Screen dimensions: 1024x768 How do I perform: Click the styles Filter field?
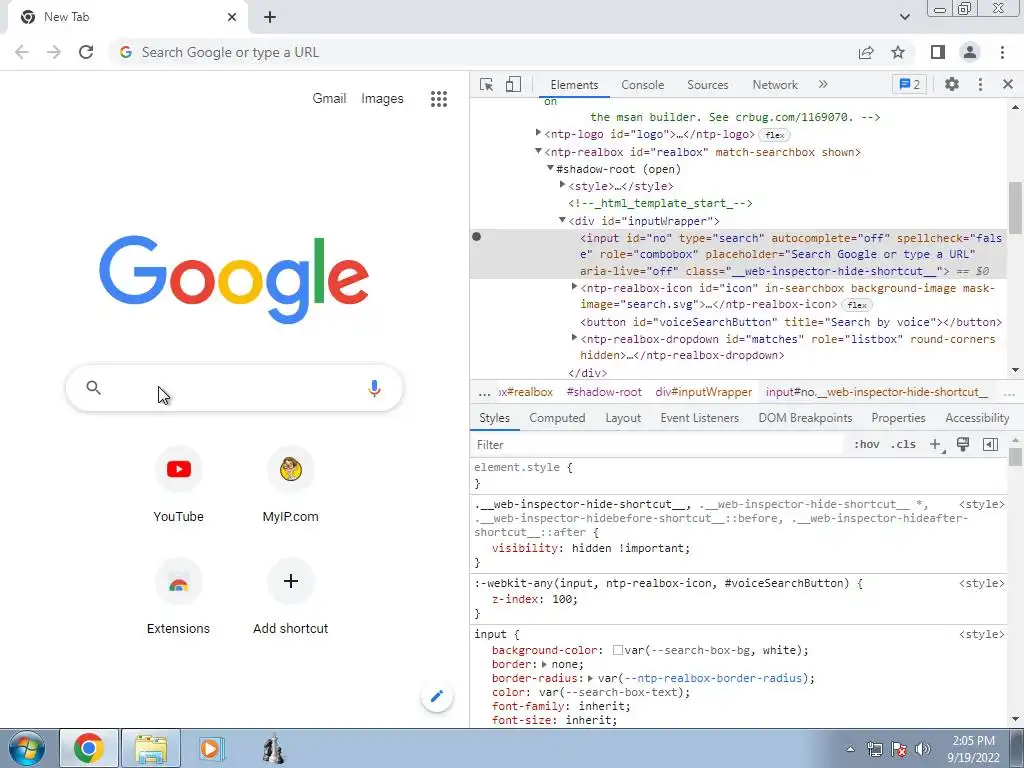coord(658,445)
